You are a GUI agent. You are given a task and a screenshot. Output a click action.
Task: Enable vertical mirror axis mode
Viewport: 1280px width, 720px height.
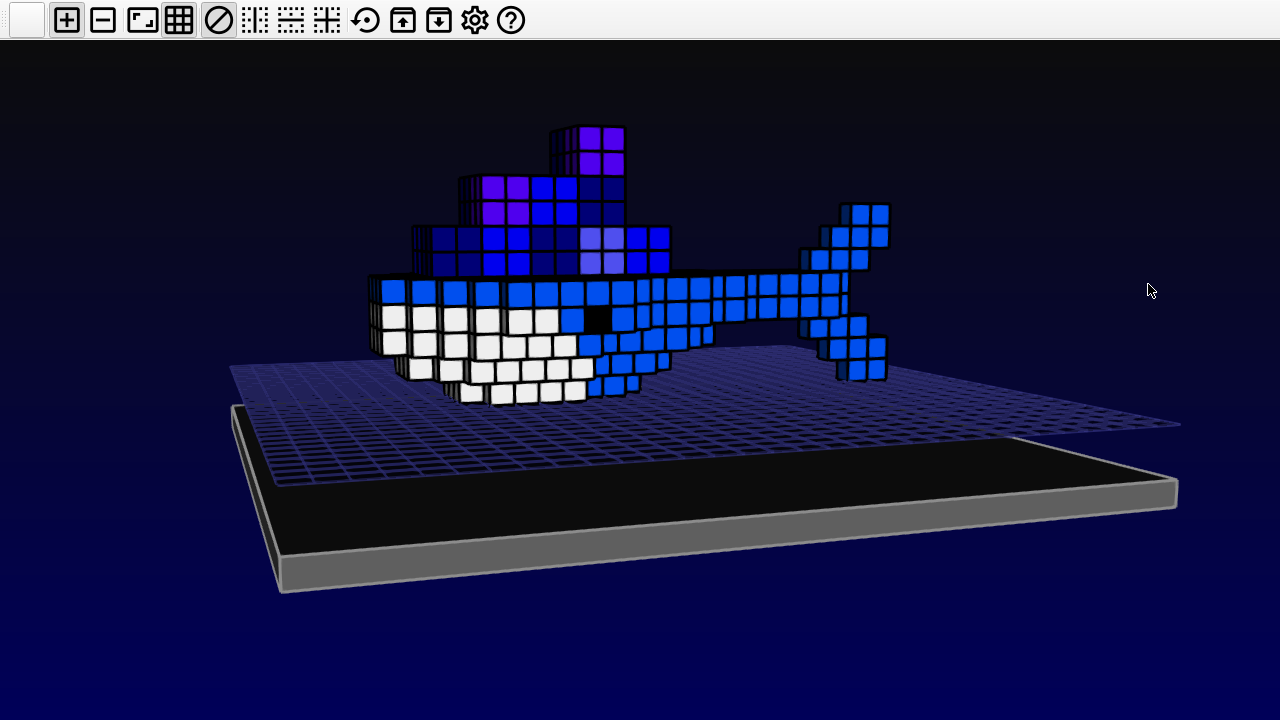click(x=255, y=20)
